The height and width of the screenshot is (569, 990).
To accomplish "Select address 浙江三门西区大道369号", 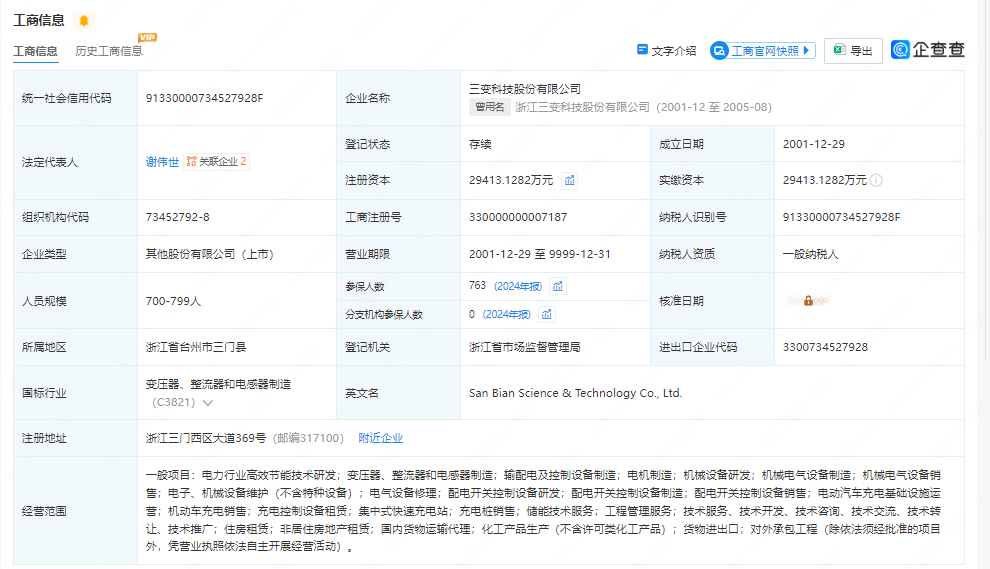I will click(x=206, y=438).
